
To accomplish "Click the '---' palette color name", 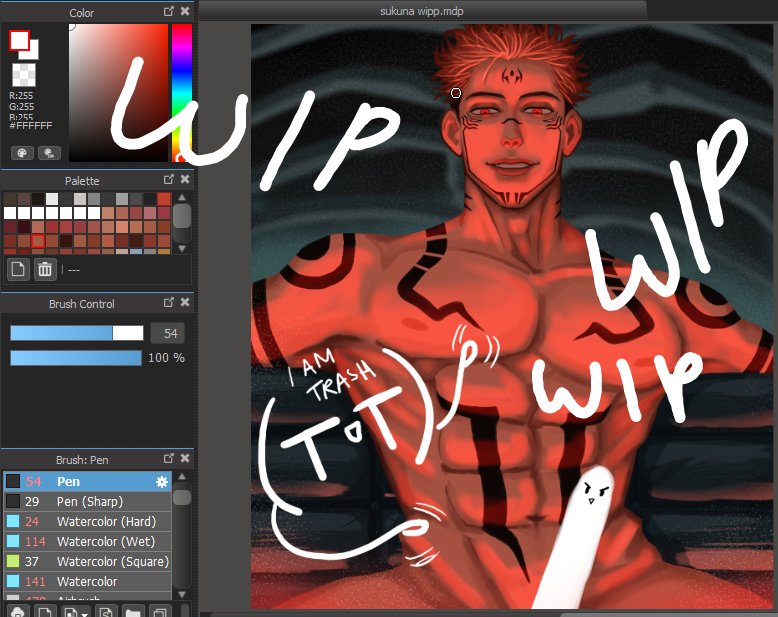I will tap(74, 270).
